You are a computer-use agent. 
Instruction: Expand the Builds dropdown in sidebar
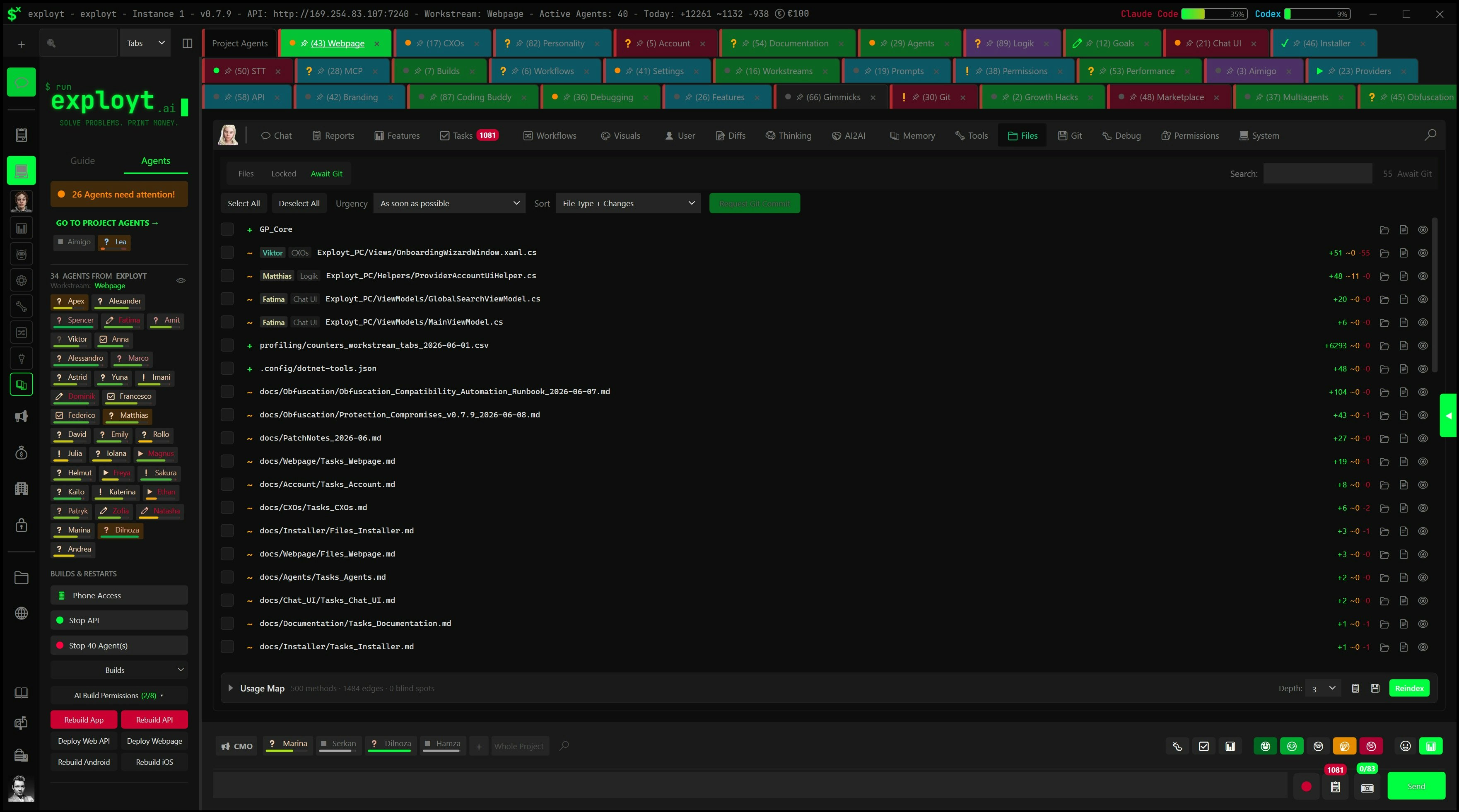119,670
